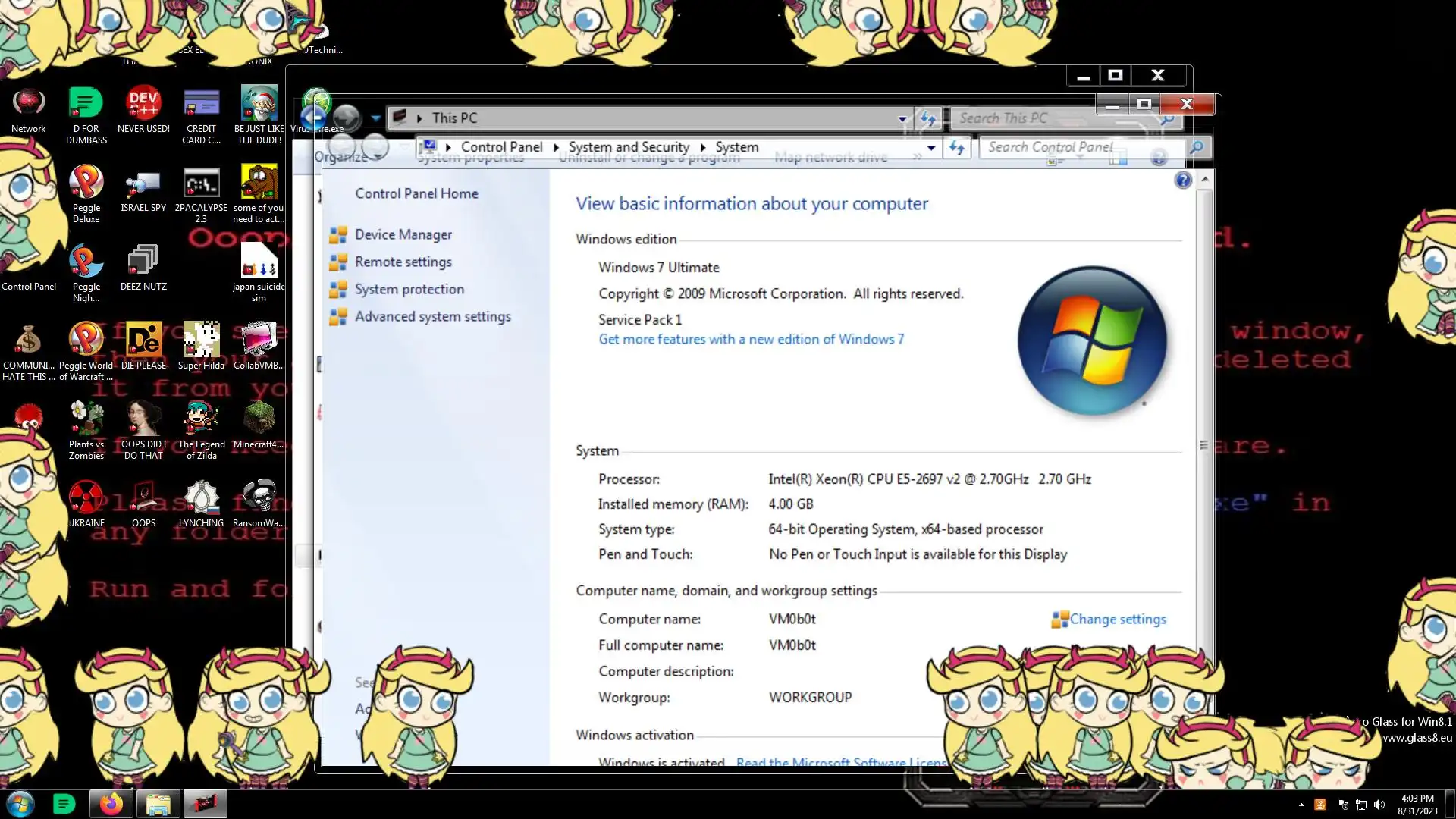Click the help question mark icon

tap(1182, 180)
